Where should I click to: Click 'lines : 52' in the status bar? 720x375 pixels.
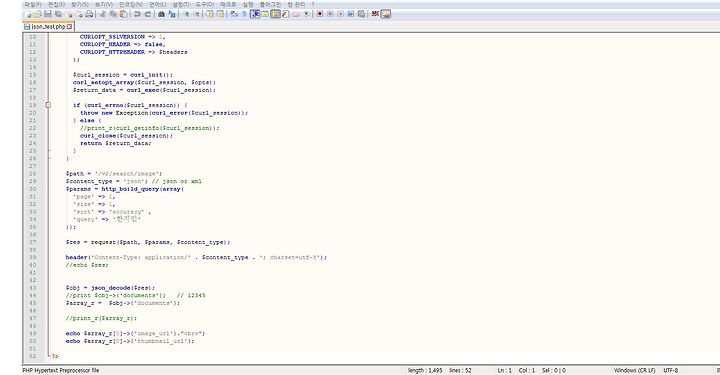460,370
